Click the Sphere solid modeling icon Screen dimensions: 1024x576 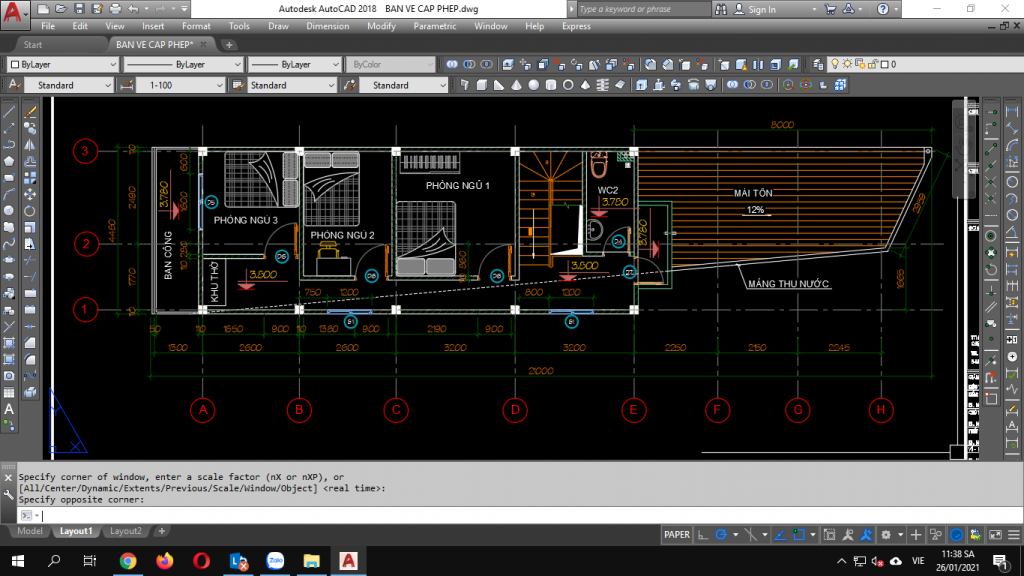point(534,85)
